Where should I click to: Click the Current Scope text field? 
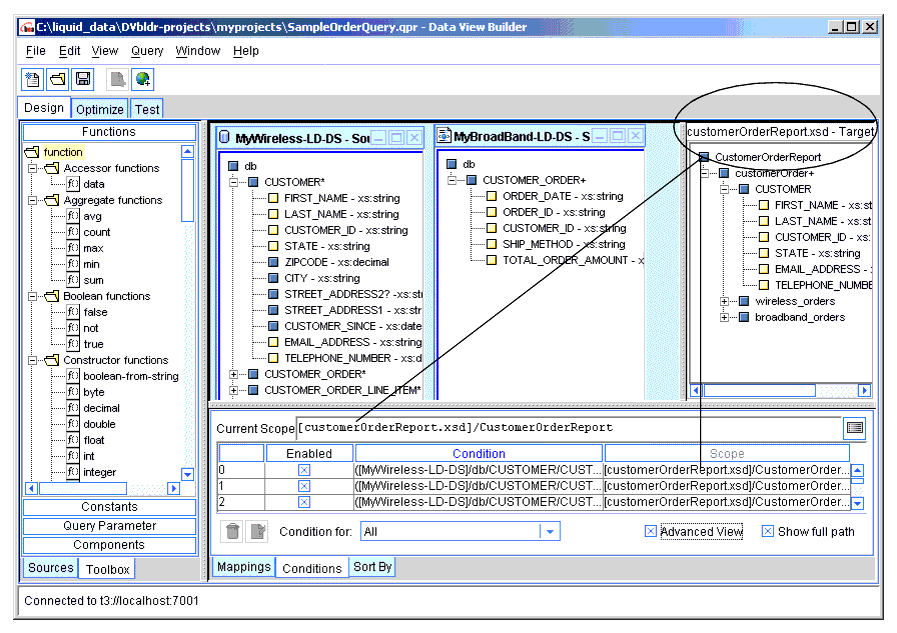[x=568, y=428]
